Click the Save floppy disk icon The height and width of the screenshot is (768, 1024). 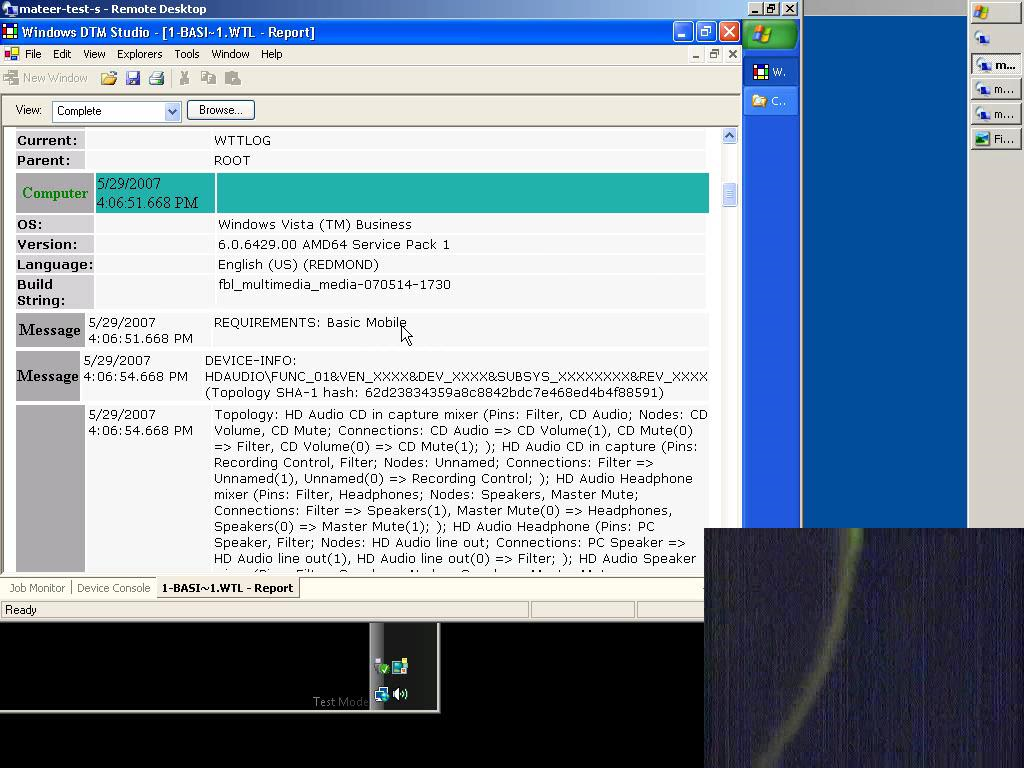pos(133,78)
